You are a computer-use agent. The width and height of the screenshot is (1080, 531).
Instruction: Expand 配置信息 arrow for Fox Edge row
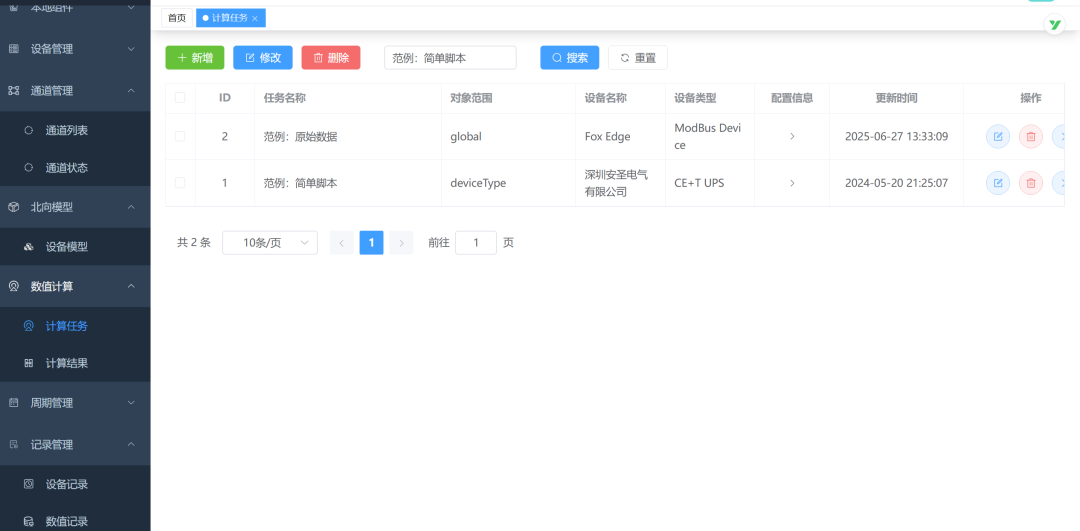pyautogui.click(x=792, y=136)
